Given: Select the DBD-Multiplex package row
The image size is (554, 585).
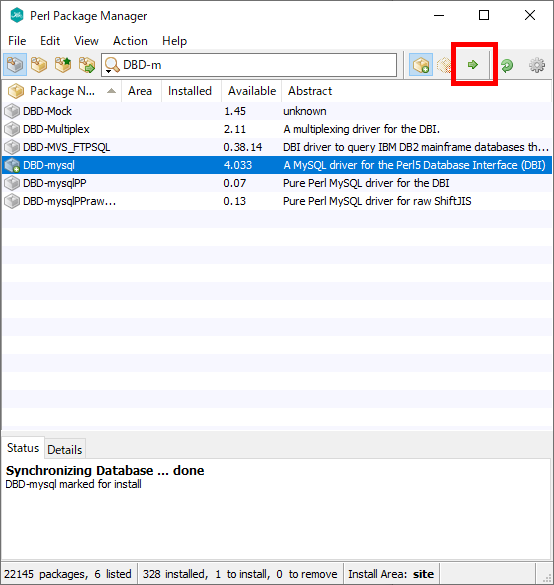Looking at the screenshot, I should point(277,129).
